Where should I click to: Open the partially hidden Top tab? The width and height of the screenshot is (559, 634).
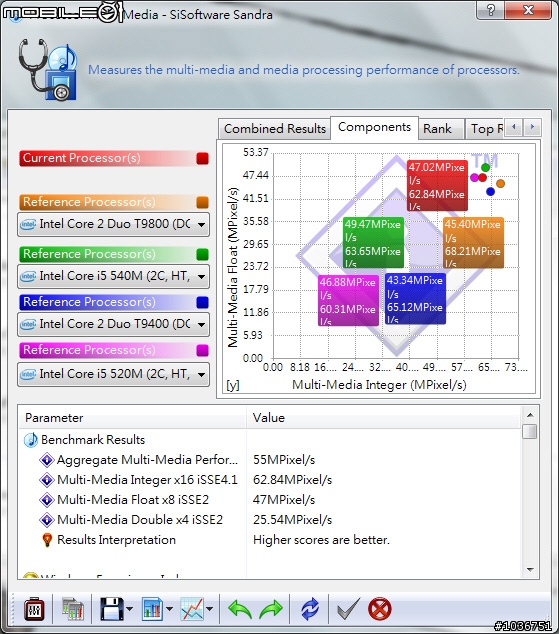(x=485, y=129)
